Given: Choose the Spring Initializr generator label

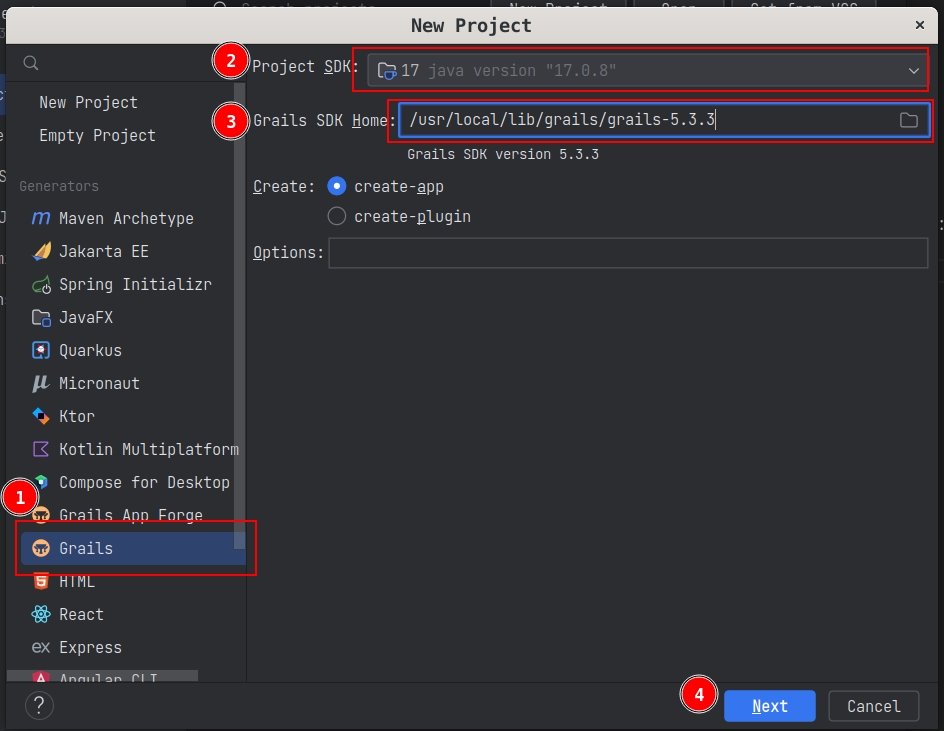Looking at the screenshot, I should [x=135, y=284].
